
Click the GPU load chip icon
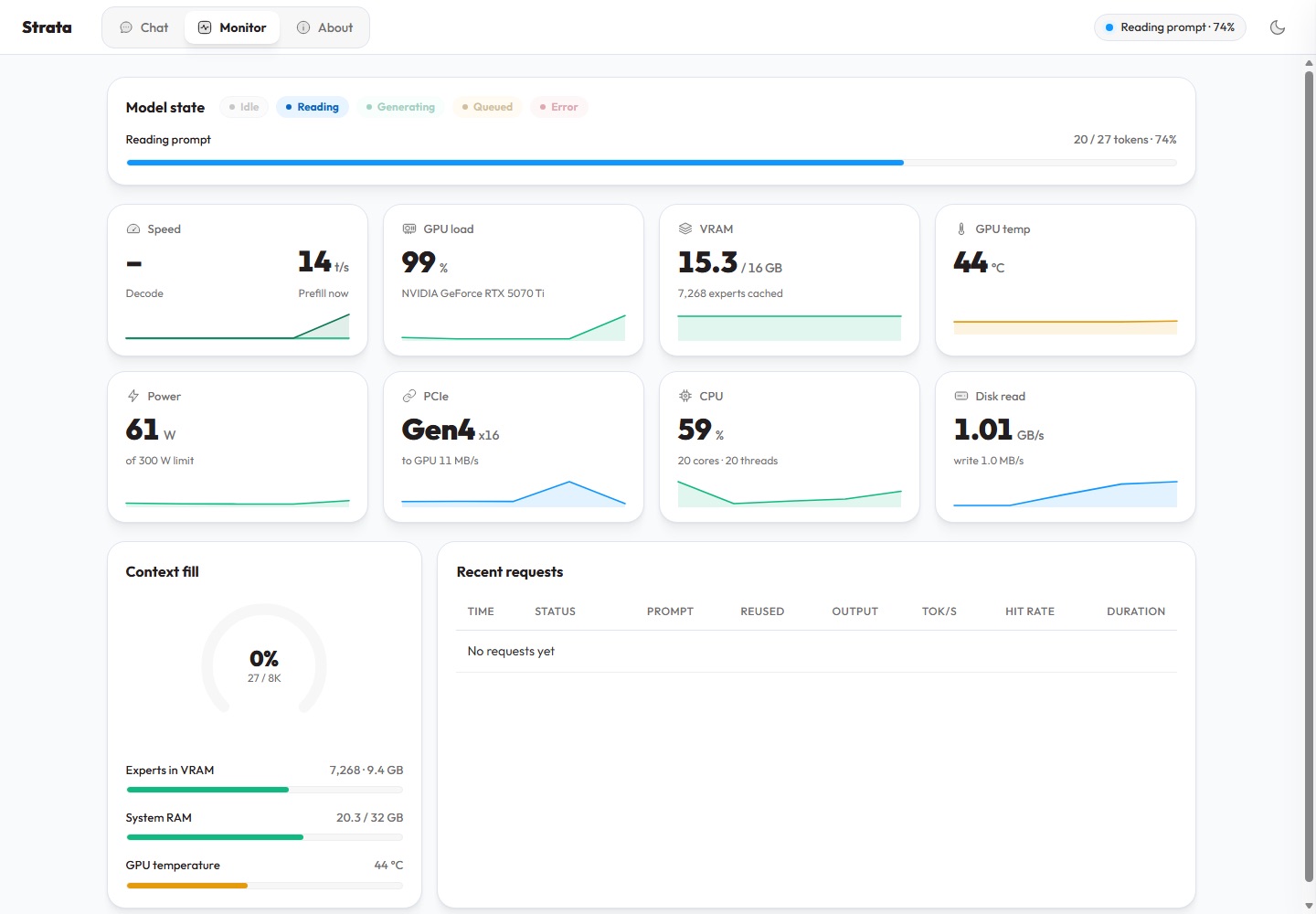pos(409,229)
